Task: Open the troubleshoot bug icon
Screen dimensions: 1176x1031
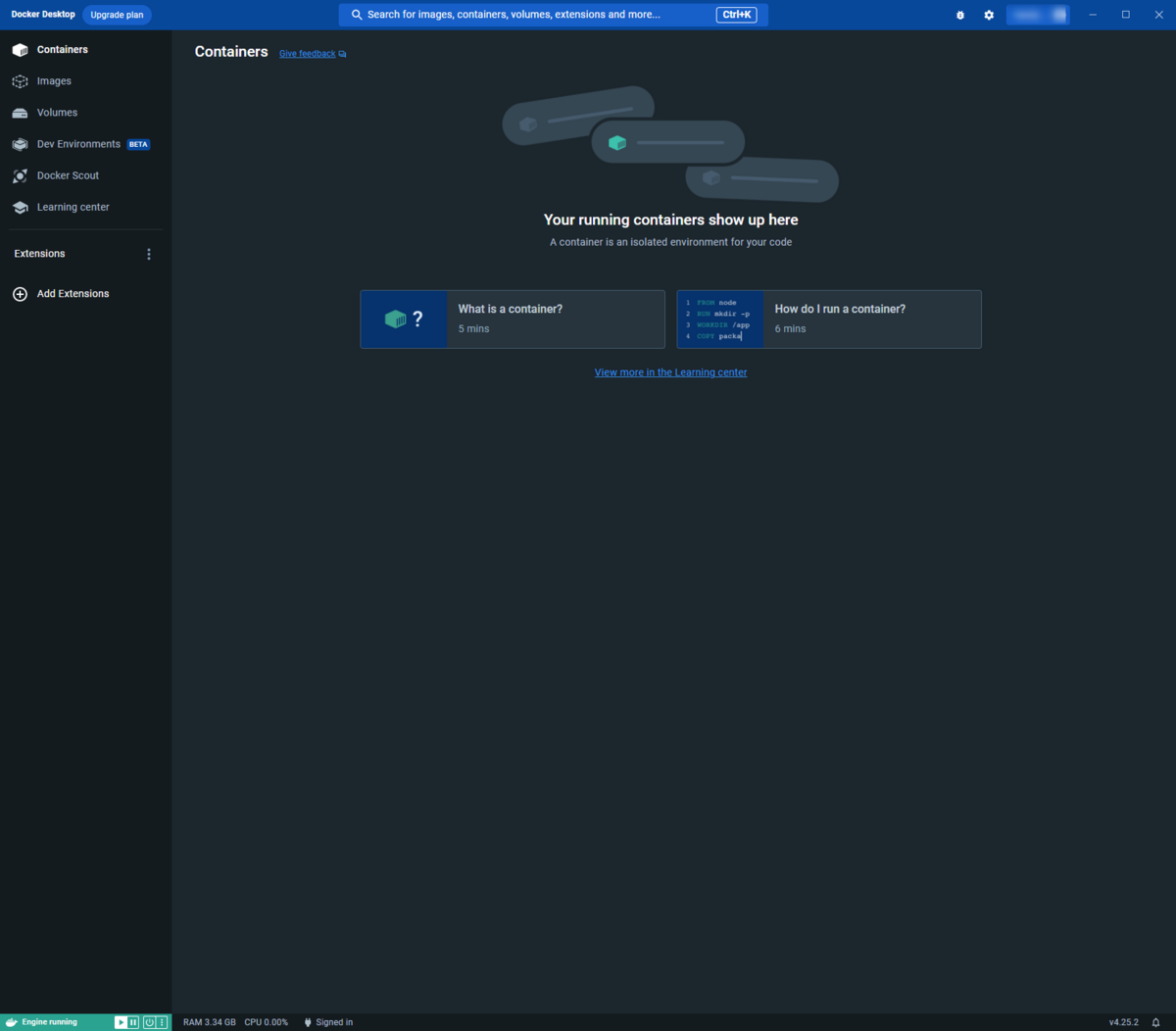Action: click(960, 15)
